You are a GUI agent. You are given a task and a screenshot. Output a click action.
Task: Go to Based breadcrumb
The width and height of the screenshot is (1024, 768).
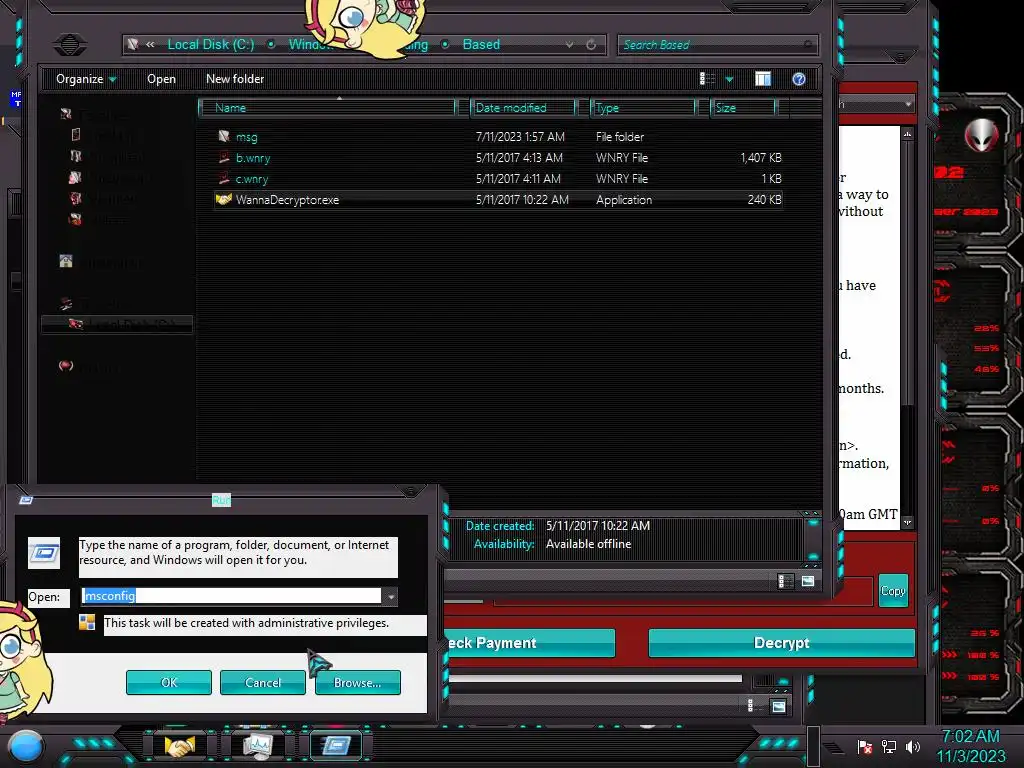481,44
